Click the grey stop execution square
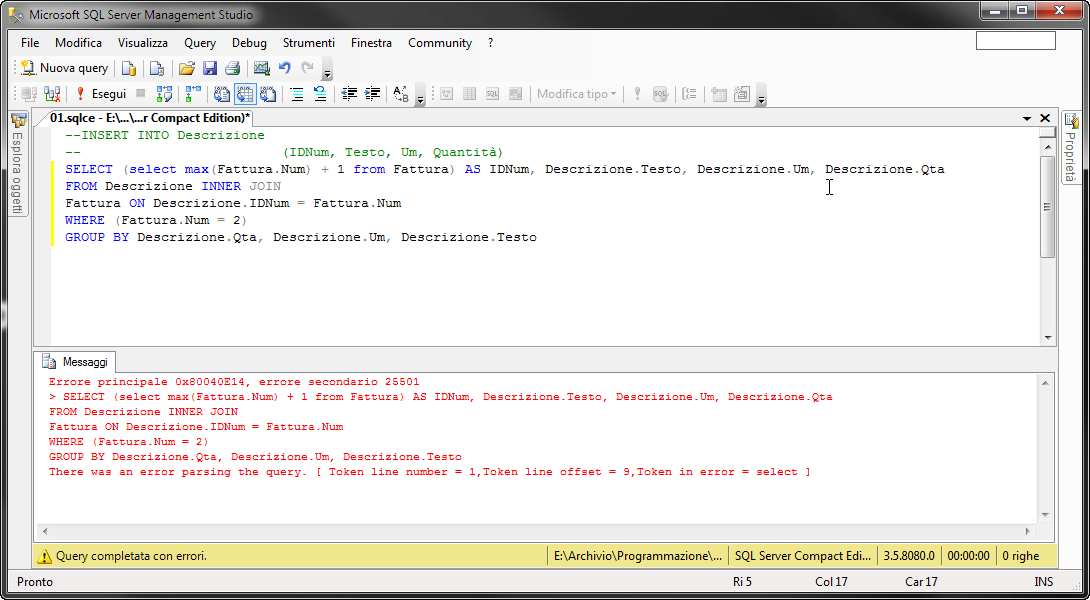 click(141, 93)
